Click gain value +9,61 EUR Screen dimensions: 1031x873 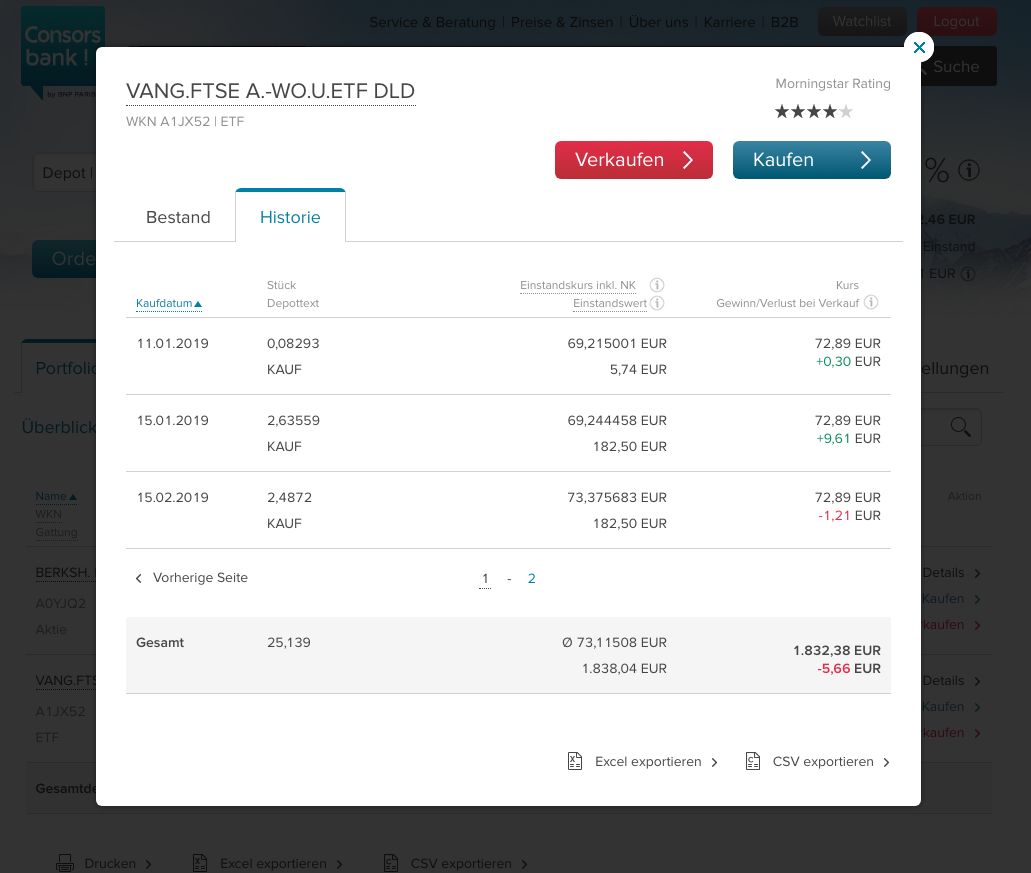848,438
